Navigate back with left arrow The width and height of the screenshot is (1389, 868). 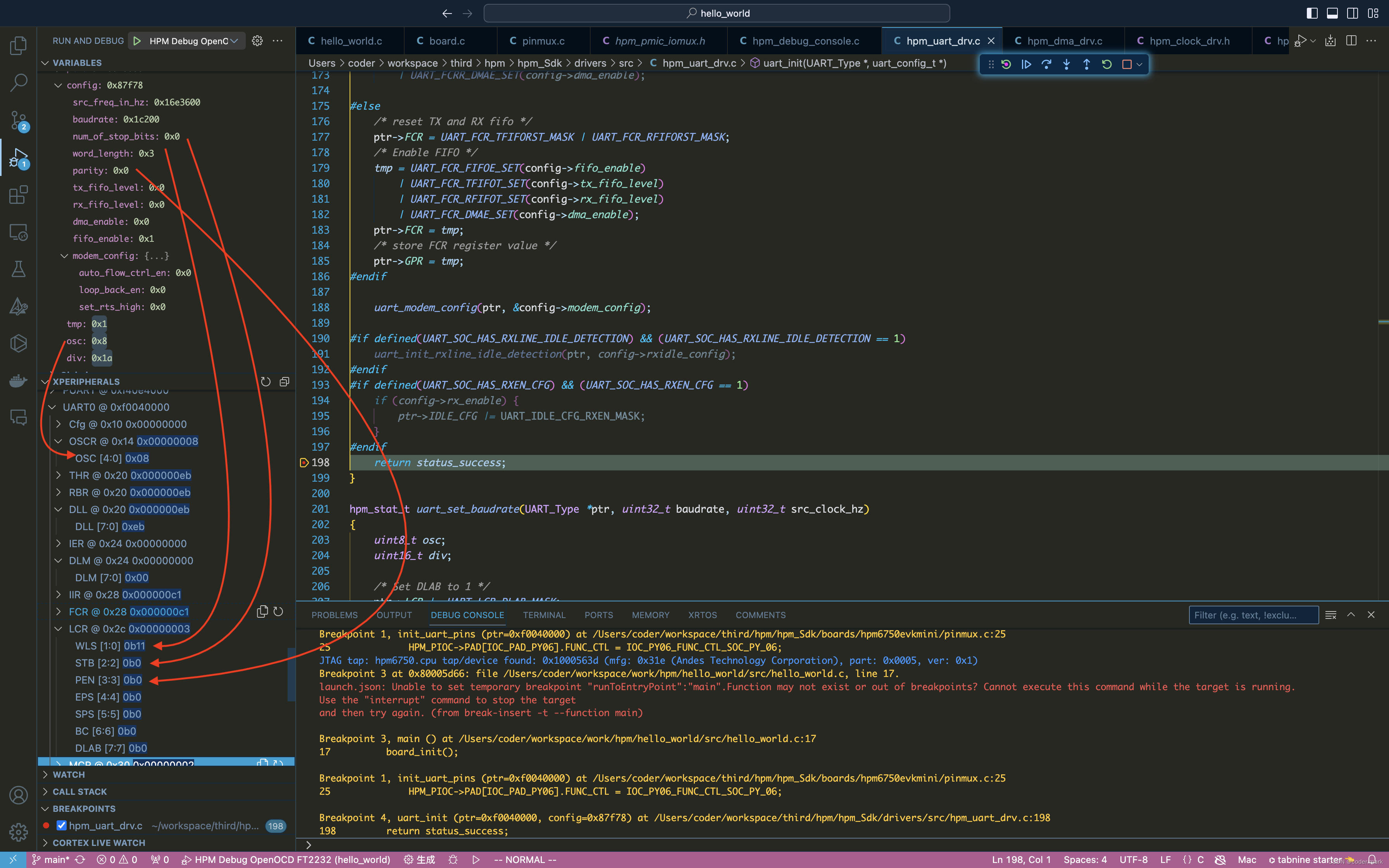pyautogui.click(x=447, y=13)
